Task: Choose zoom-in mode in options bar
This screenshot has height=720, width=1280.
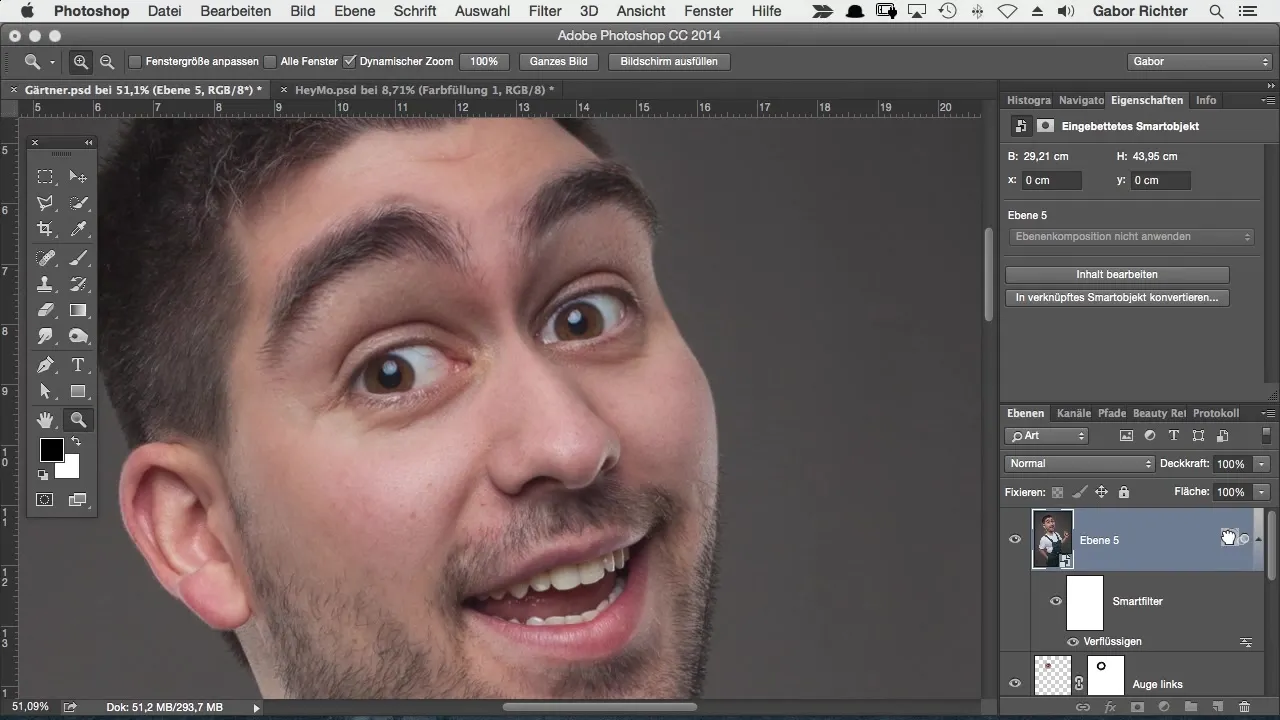Action: (x=81, y=61)
